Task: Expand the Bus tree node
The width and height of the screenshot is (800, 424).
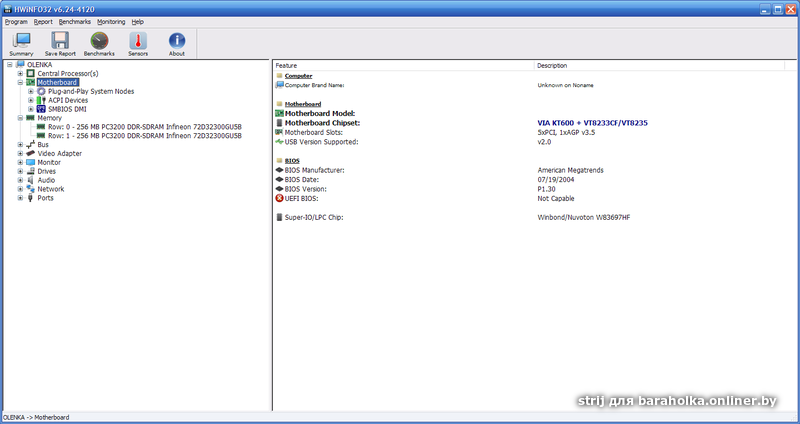Action: [20, 145]
